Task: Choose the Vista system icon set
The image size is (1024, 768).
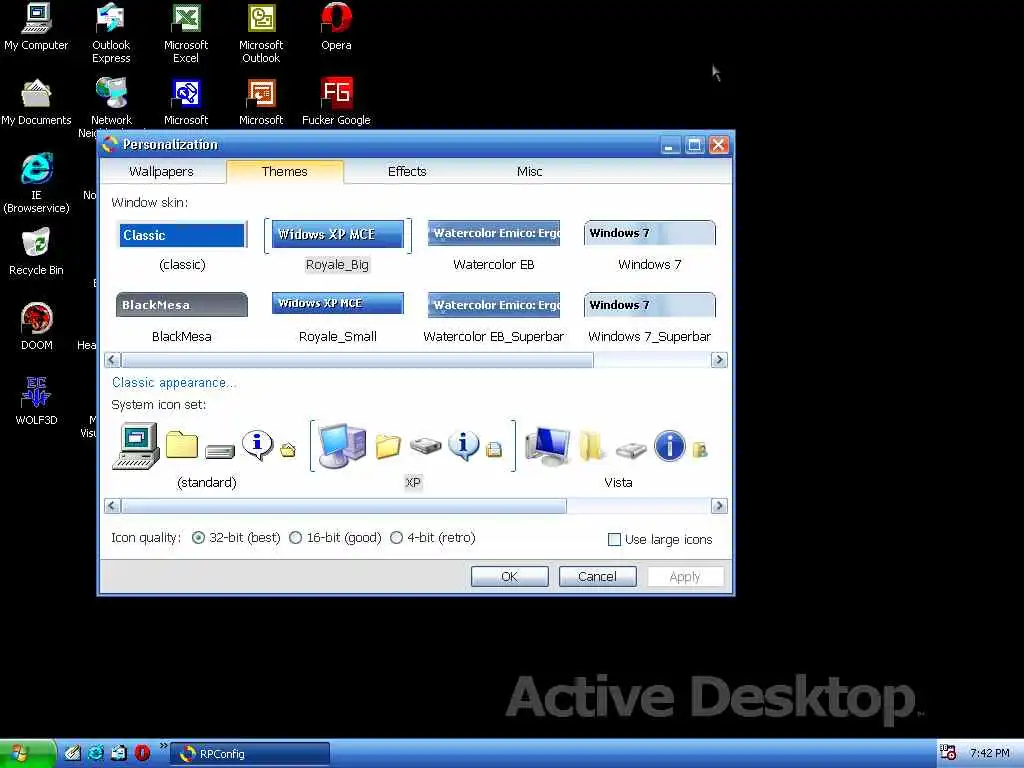Action: pos(618,455)
